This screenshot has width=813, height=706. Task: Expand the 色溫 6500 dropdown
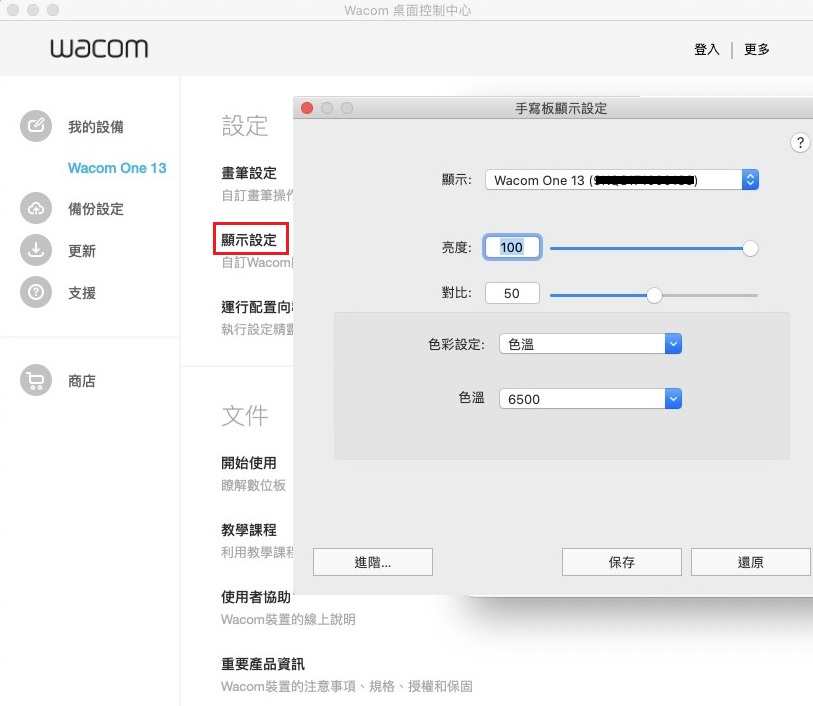(590, 399)
